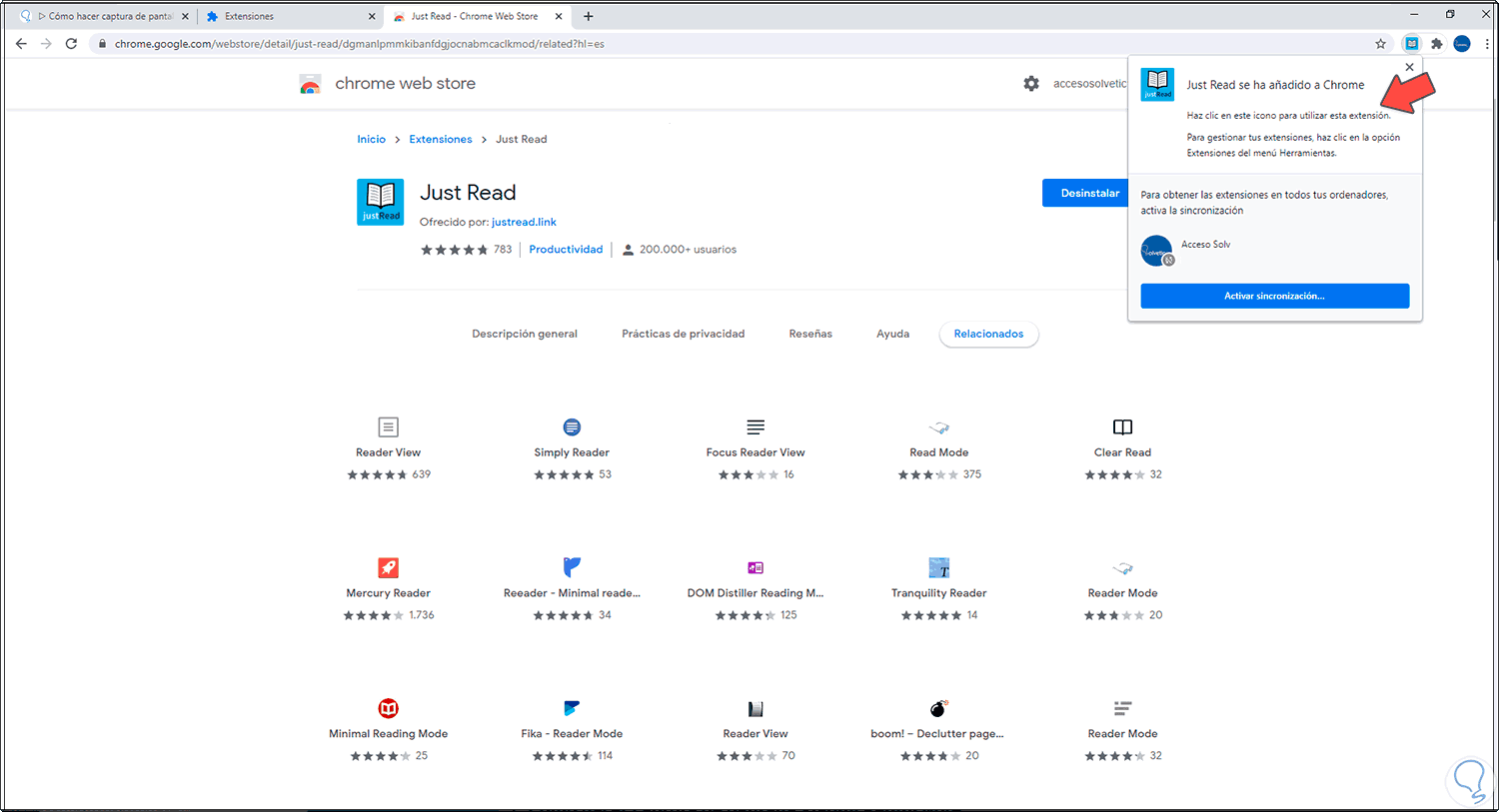Click the "200.000+ usuarios" text
1499x812 pixels.
coord(688,250)
